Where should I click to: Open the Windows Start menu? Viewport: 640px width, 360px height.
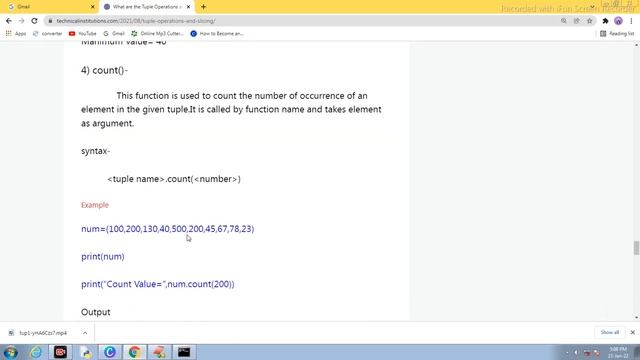[x=11, y=352]
